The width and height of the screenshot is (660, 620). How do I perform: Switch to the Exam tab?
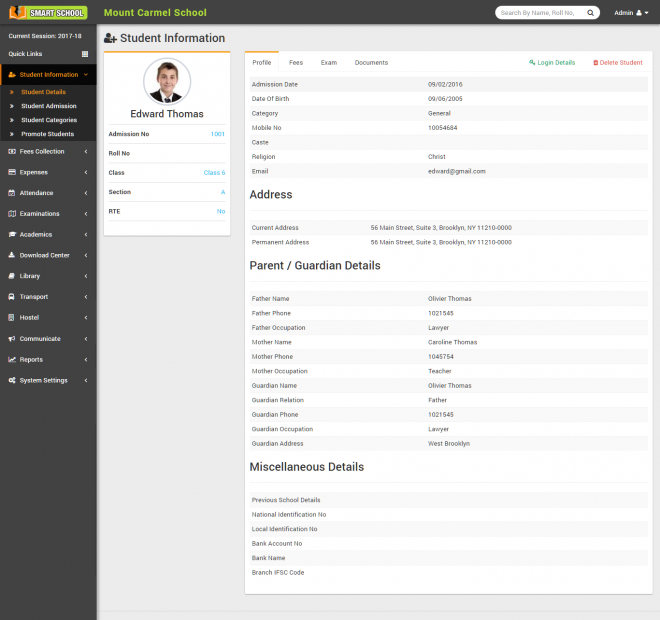(328, 63)
